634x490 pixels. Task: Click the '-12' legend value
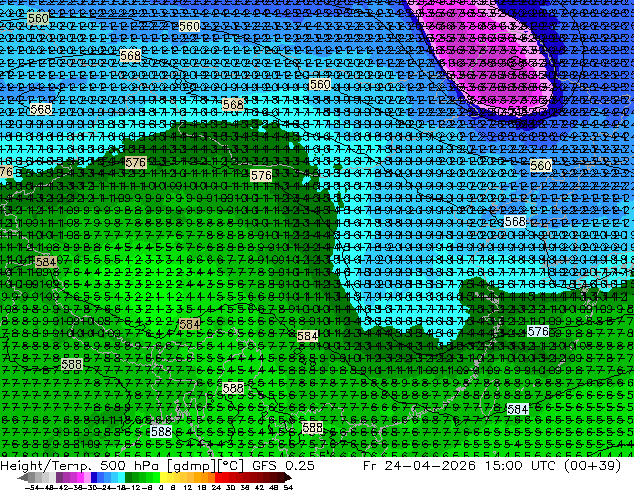(133, 487)
